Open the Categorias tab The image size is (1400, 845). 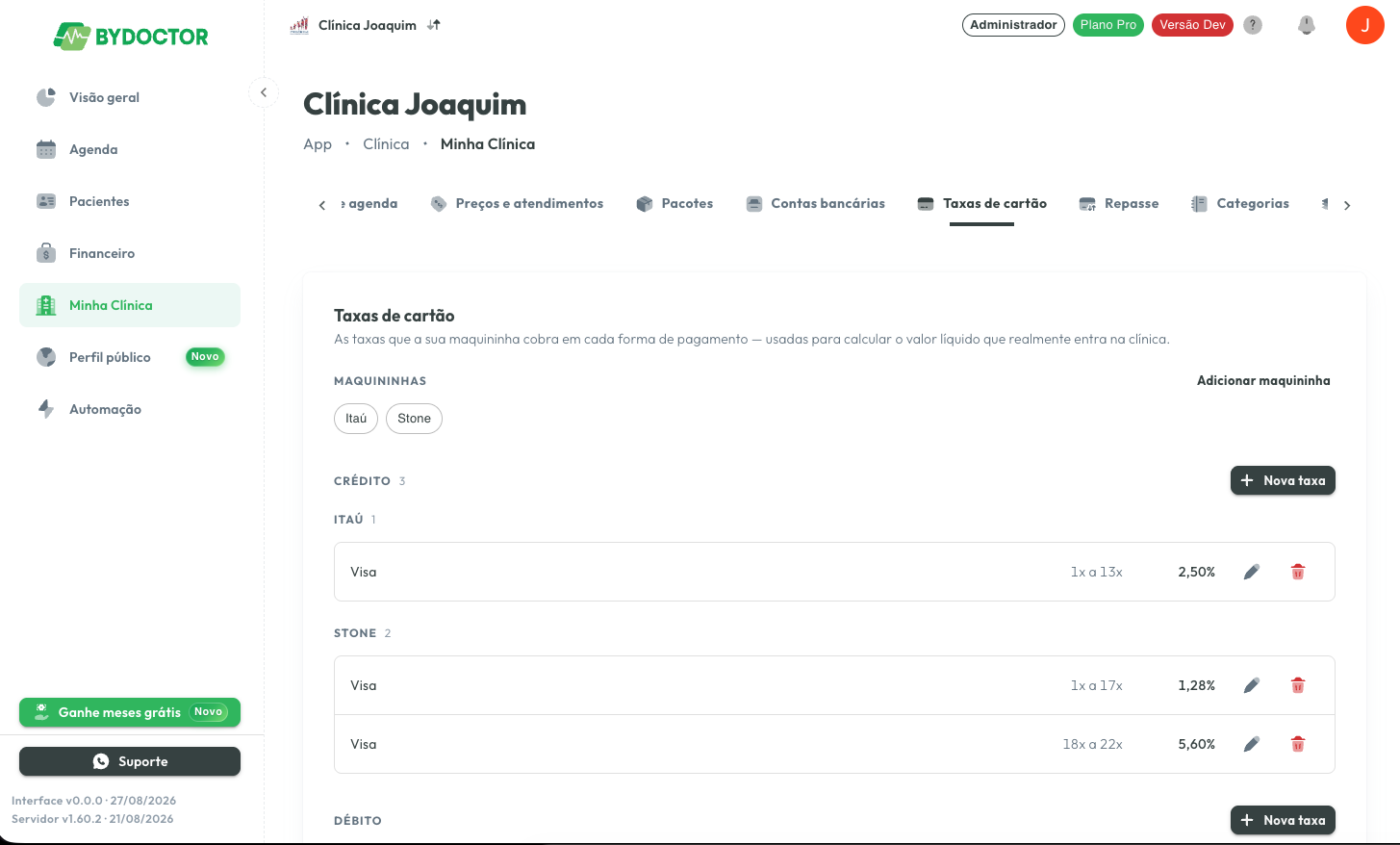pyautogui.click(x=1239, y=204)
